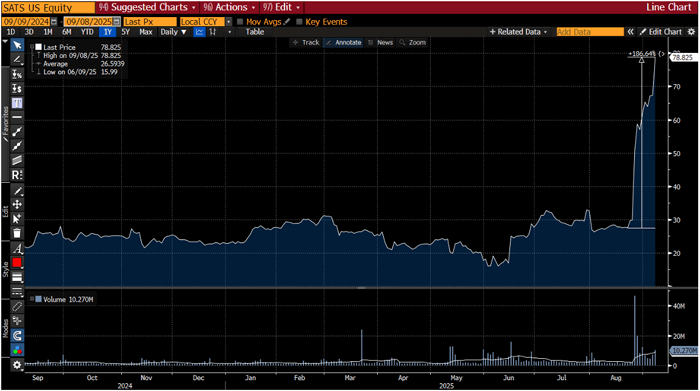Image resolution: width=700 pixels, height=391 pixels.
Task: Select the 5Y range tab
Action: pyautogui.click(x=126, y=32)
